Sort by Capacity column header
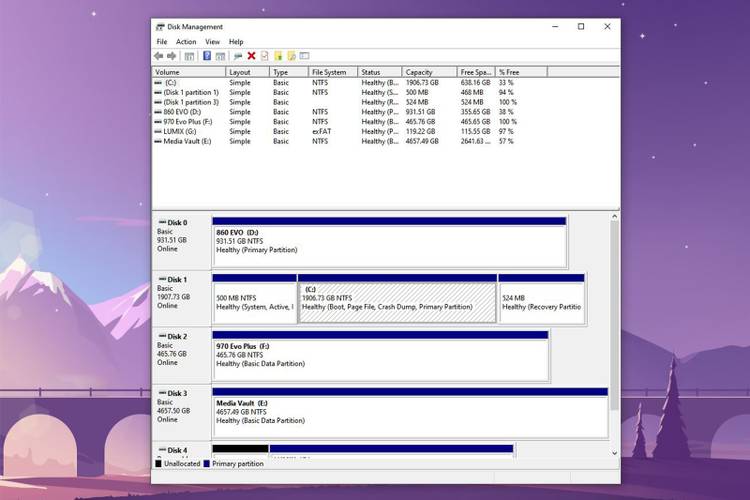Screen dimensions: 750x500 430,72
